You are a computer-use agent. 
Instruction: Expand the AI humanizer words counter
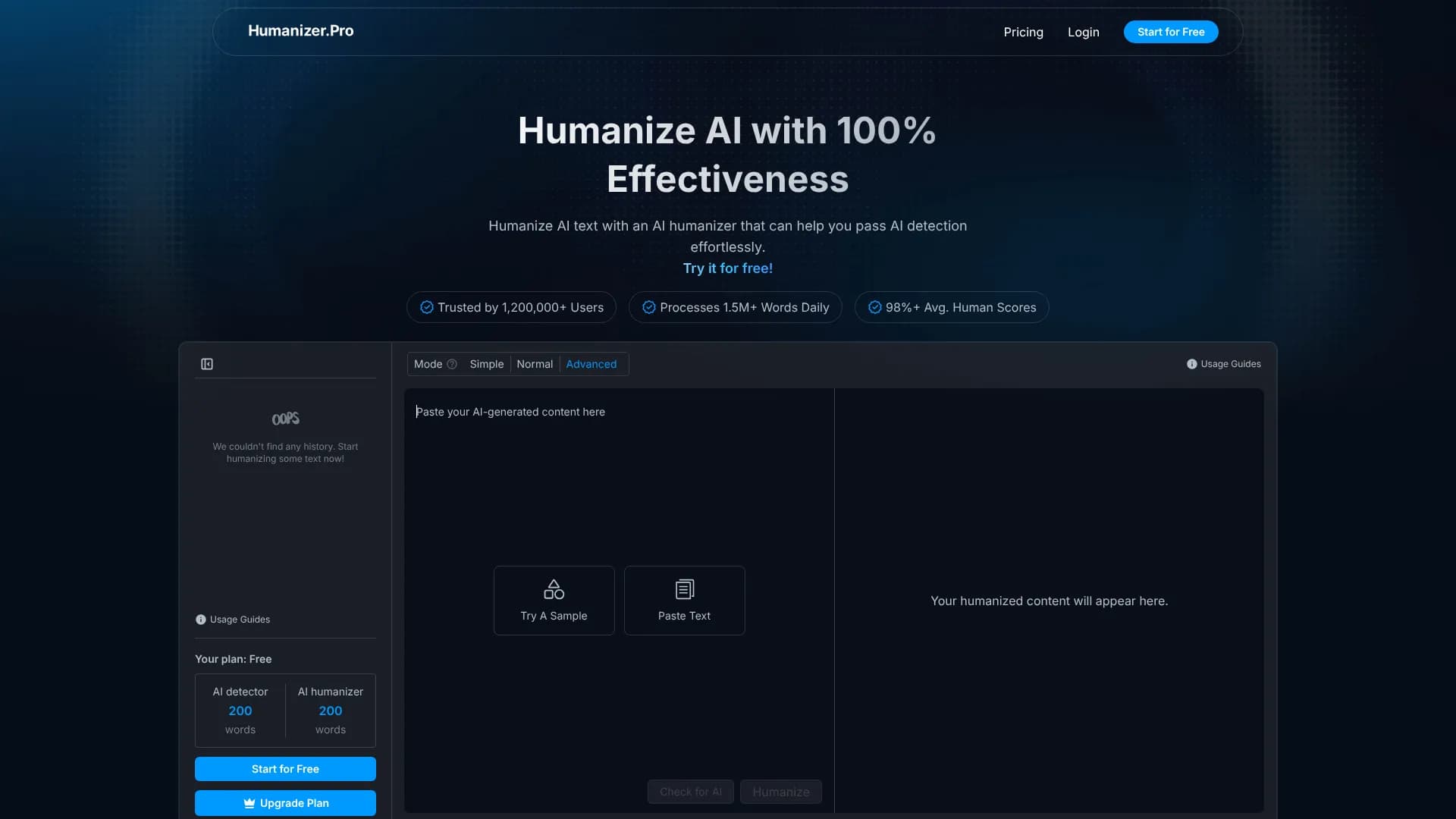click(330, 711)
